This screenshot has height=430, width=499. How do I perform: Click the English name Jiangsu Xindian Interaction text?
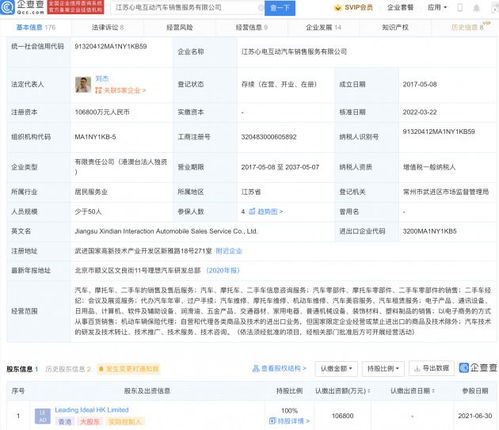[166, 231]
